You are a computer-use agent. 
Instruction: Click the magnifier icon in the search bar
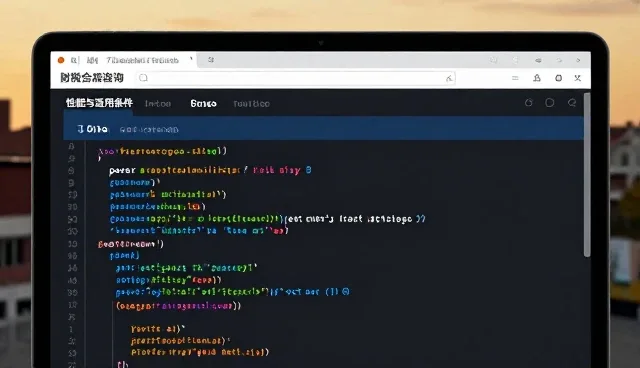[143, 78]
